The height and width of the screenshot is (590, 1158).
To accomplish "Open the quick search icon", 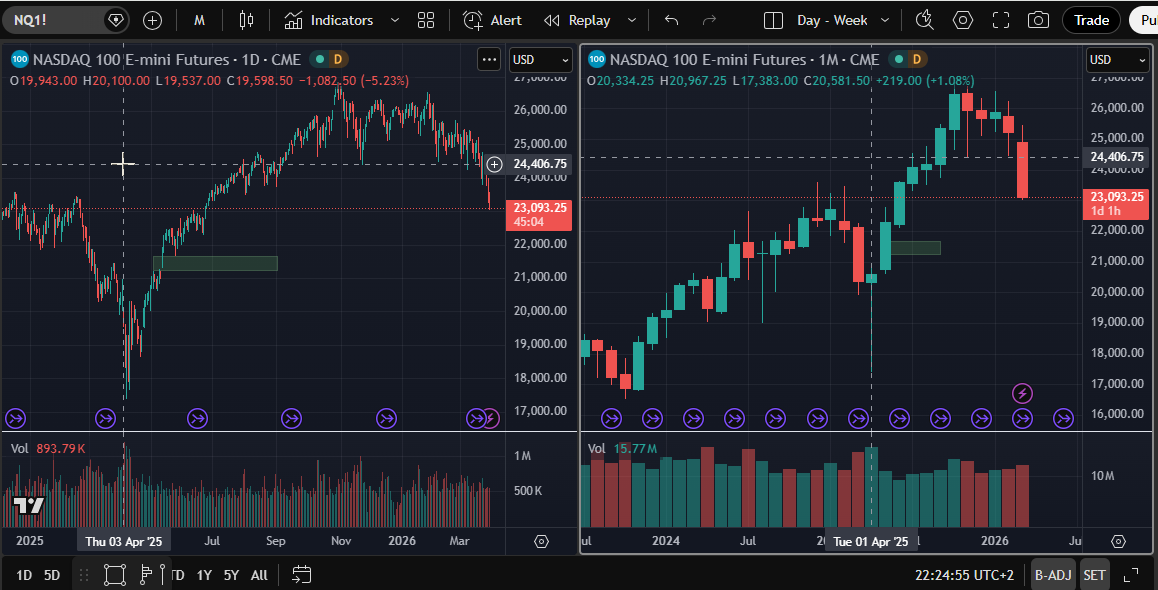I will (924, 20).
